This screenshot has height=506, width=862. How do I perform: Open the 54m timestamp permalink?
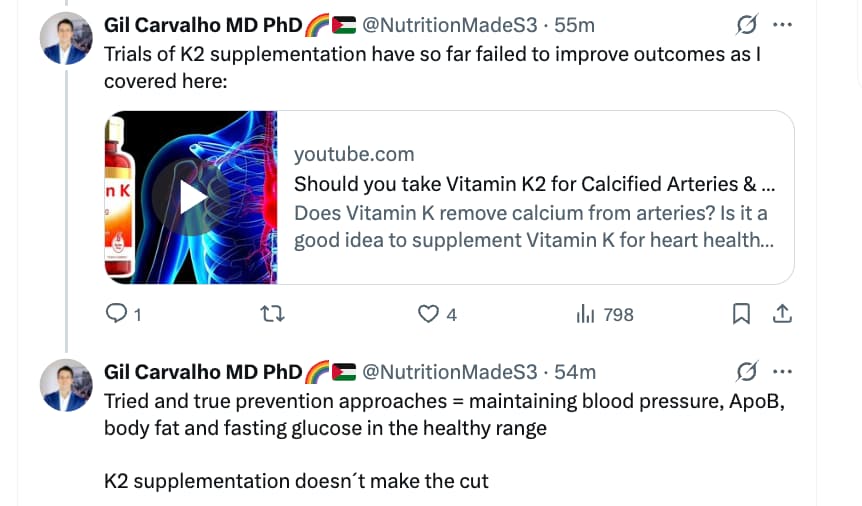574,372
